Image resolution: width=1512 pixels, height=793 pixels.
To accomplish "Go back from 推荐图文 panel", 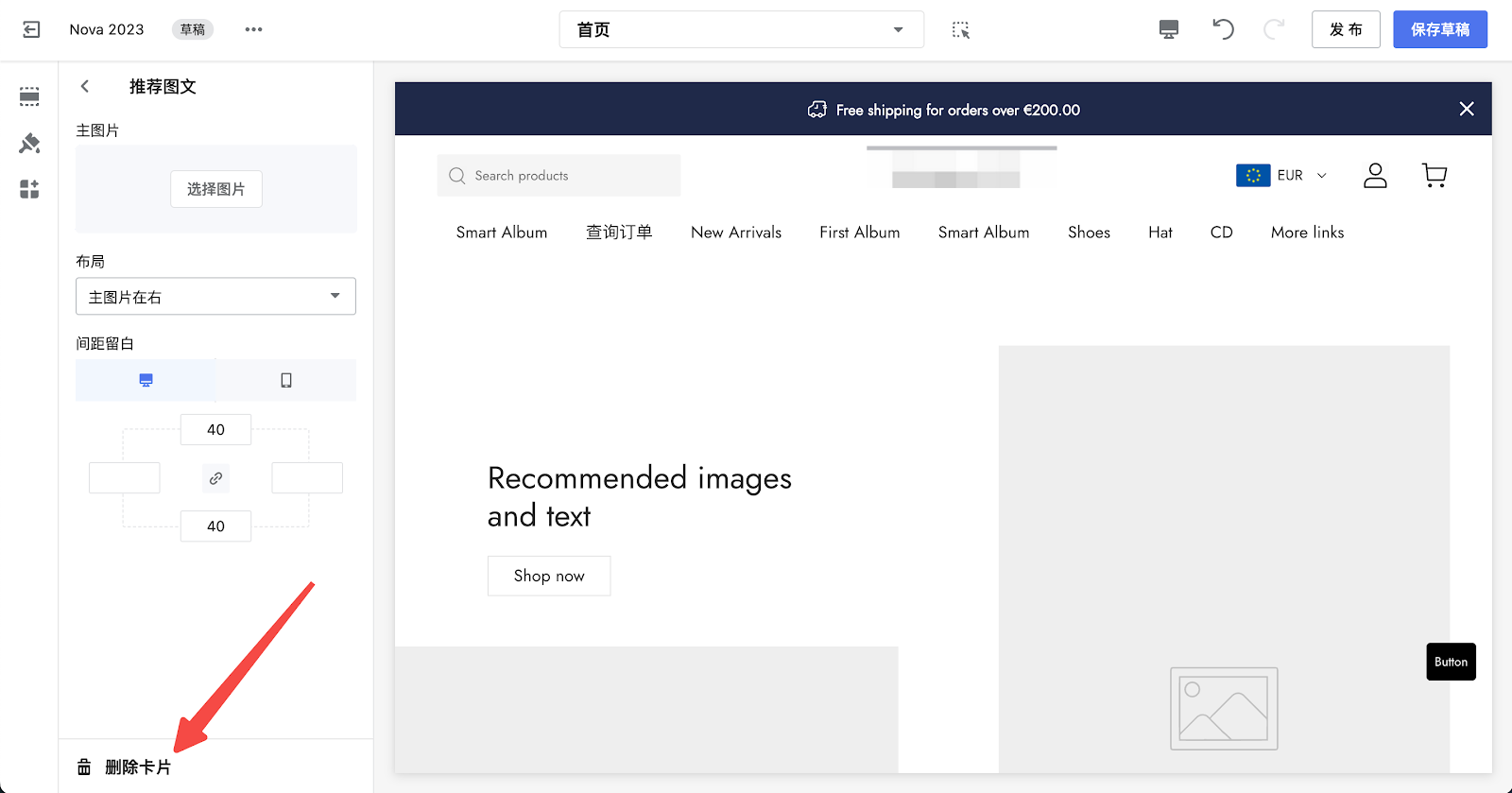I will coord(85,86).
